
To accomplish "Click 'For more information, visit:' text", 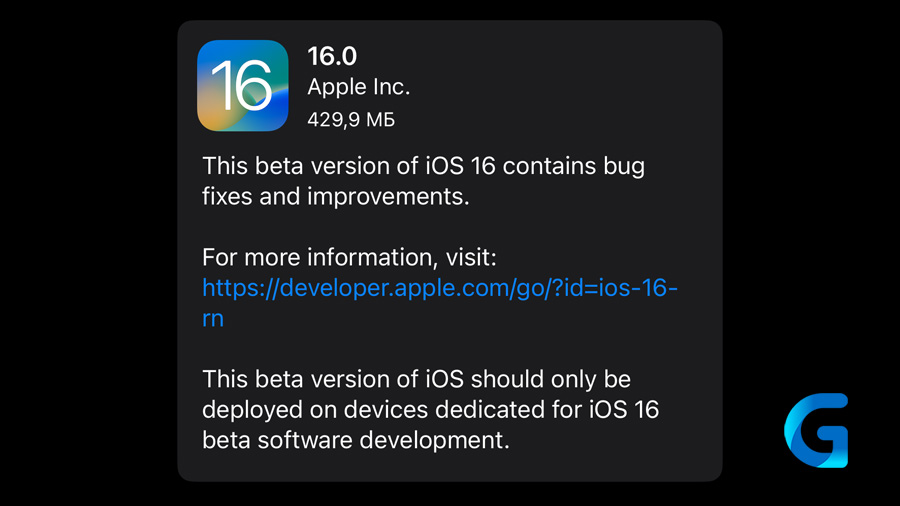I will 349,257.
